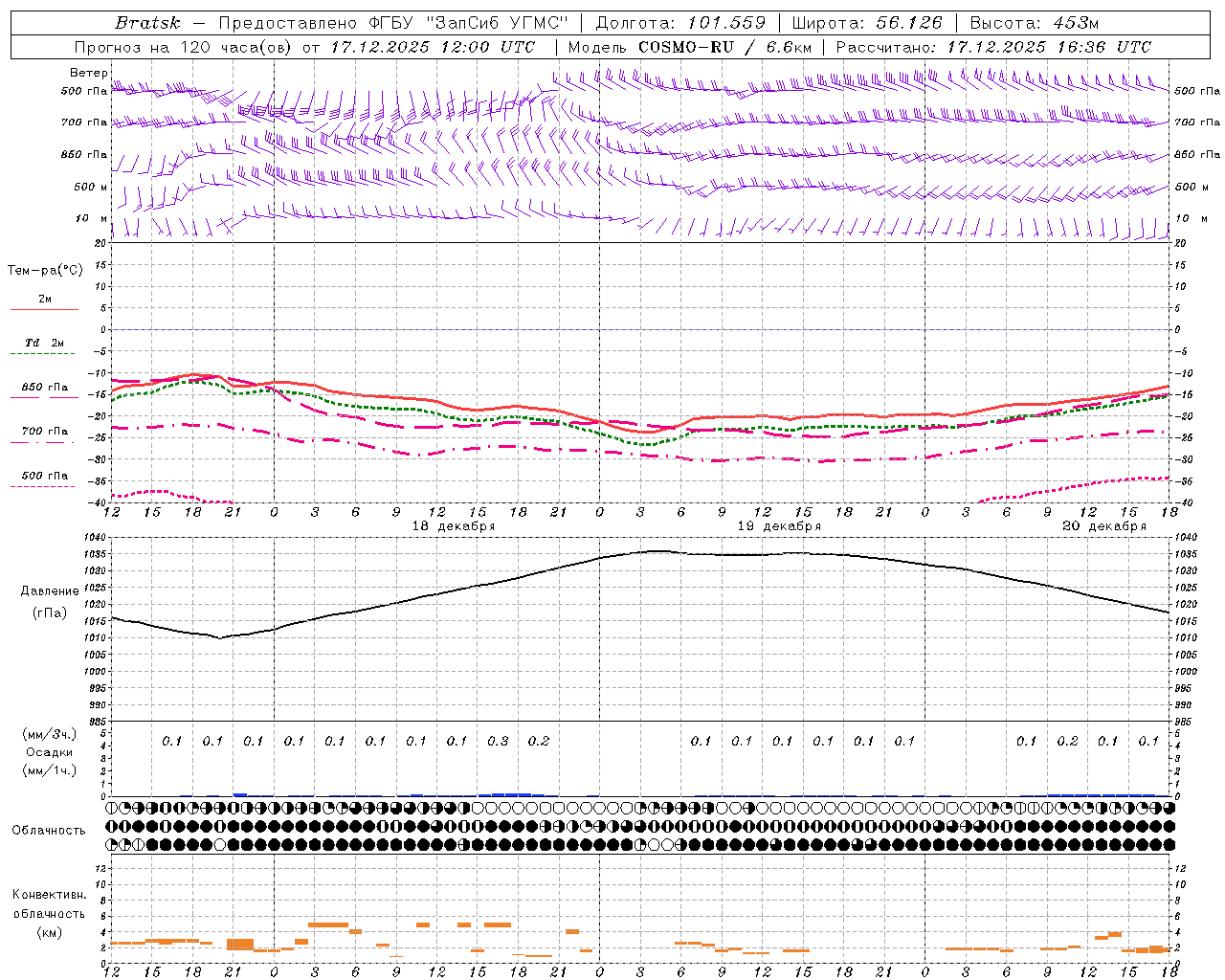Click the "Конвективн." convective cloud label

[x=49, y=895]
